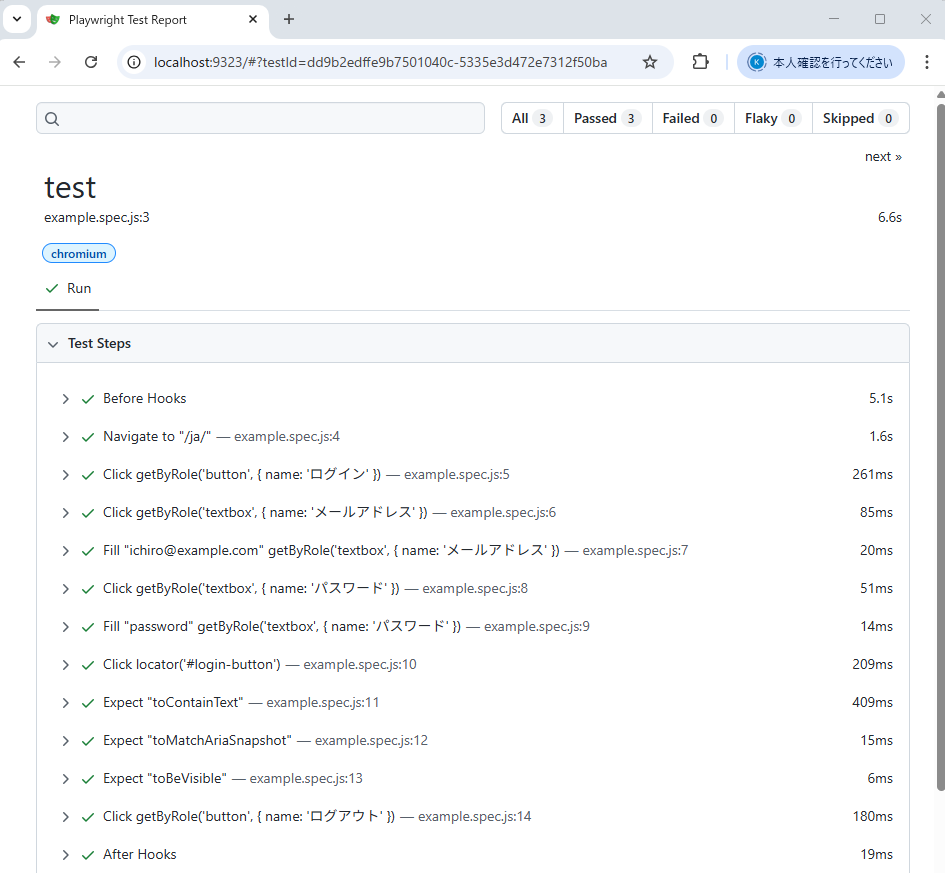Image resolution: width=945 pixels, height=873 pixels.
Task: Expand the Fill "password" step
Action: [66, 627]
